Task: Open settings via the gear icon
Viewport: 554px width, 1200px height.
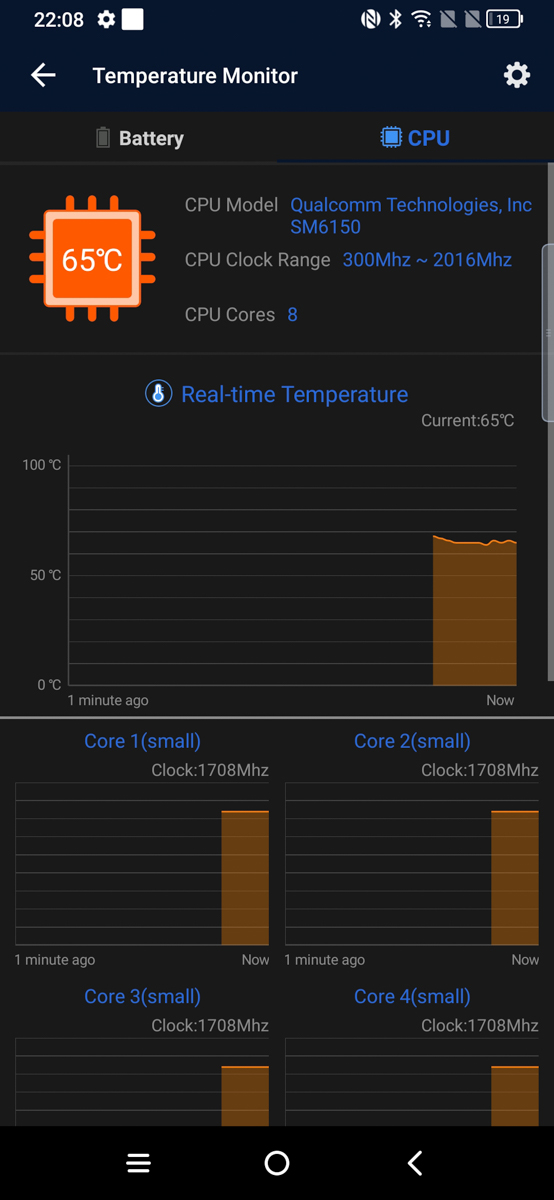Action: click(516, 75)
